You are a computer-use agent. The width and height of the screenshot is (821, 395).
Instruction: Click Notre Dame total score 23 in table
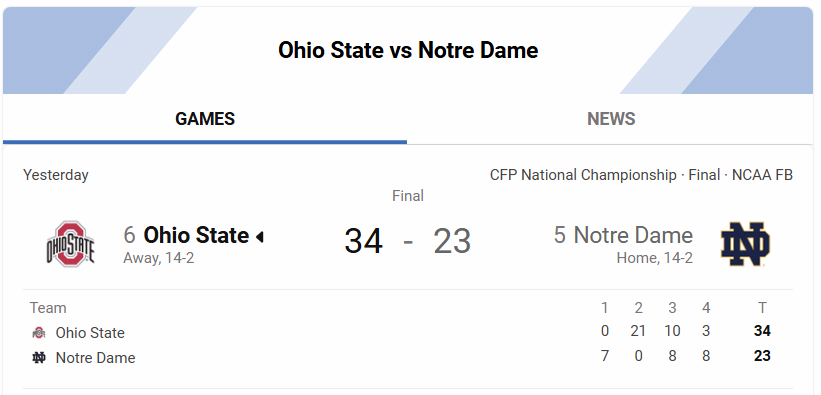click(762, 356)
